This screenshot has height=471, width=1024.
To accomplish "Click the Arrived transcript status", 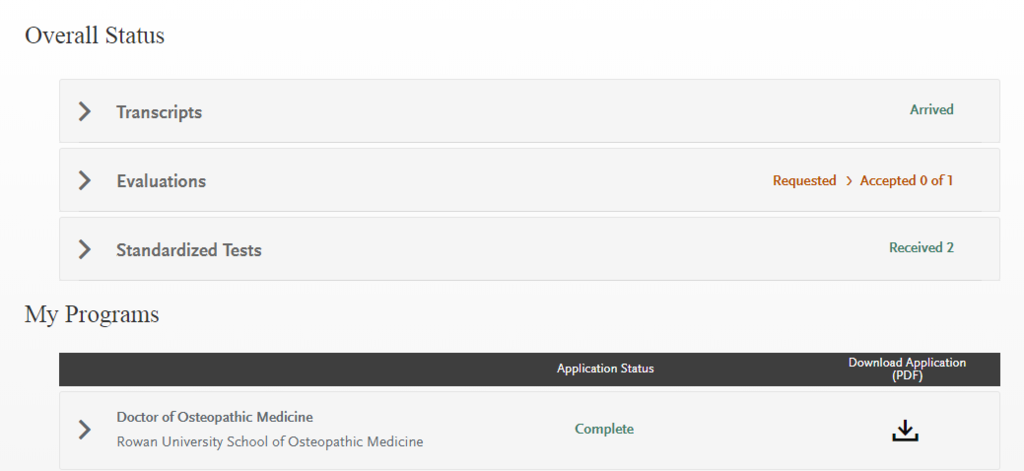I will (931, 110).
